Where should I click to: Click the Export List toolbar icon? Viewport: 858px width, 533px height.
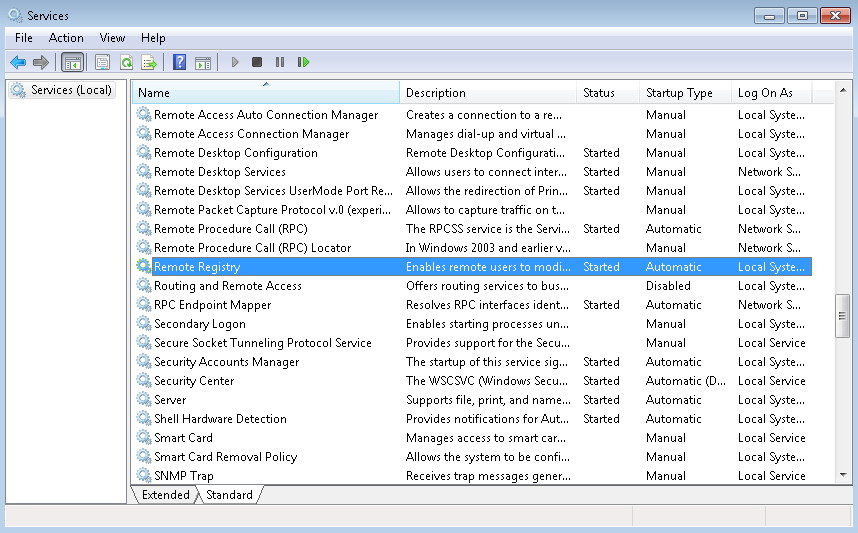coord(149,62)
